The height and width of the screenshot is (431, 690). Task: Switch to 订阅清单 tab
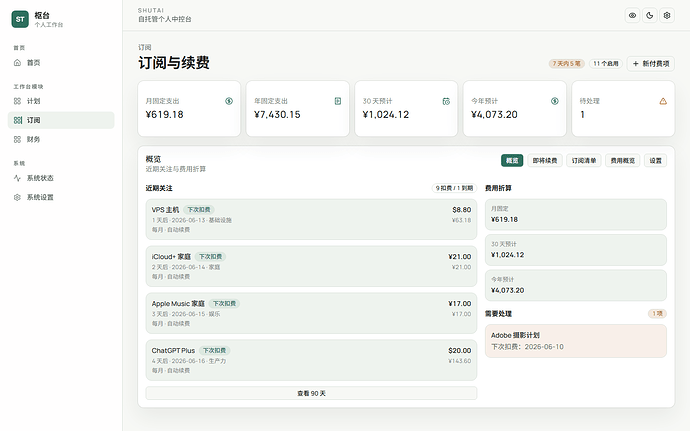(584, 161)
